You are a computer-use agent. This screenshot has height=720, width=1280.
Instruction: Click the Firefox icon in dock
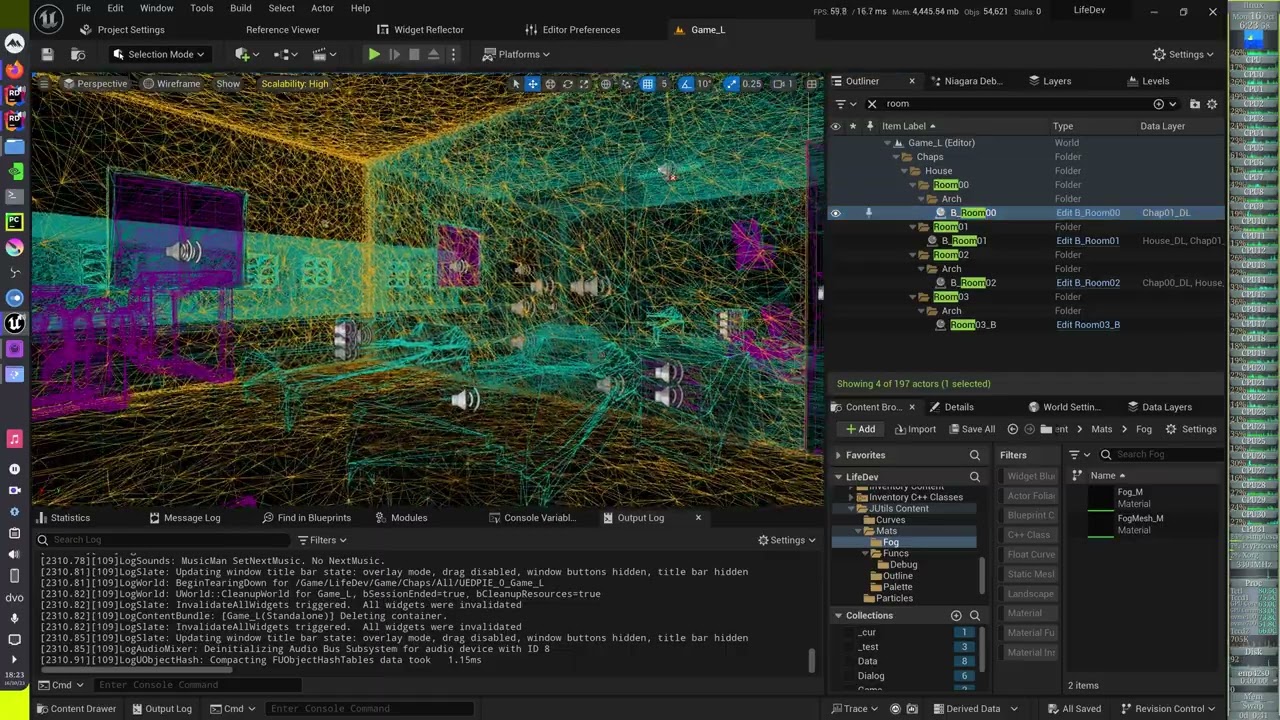pos(14,70)
